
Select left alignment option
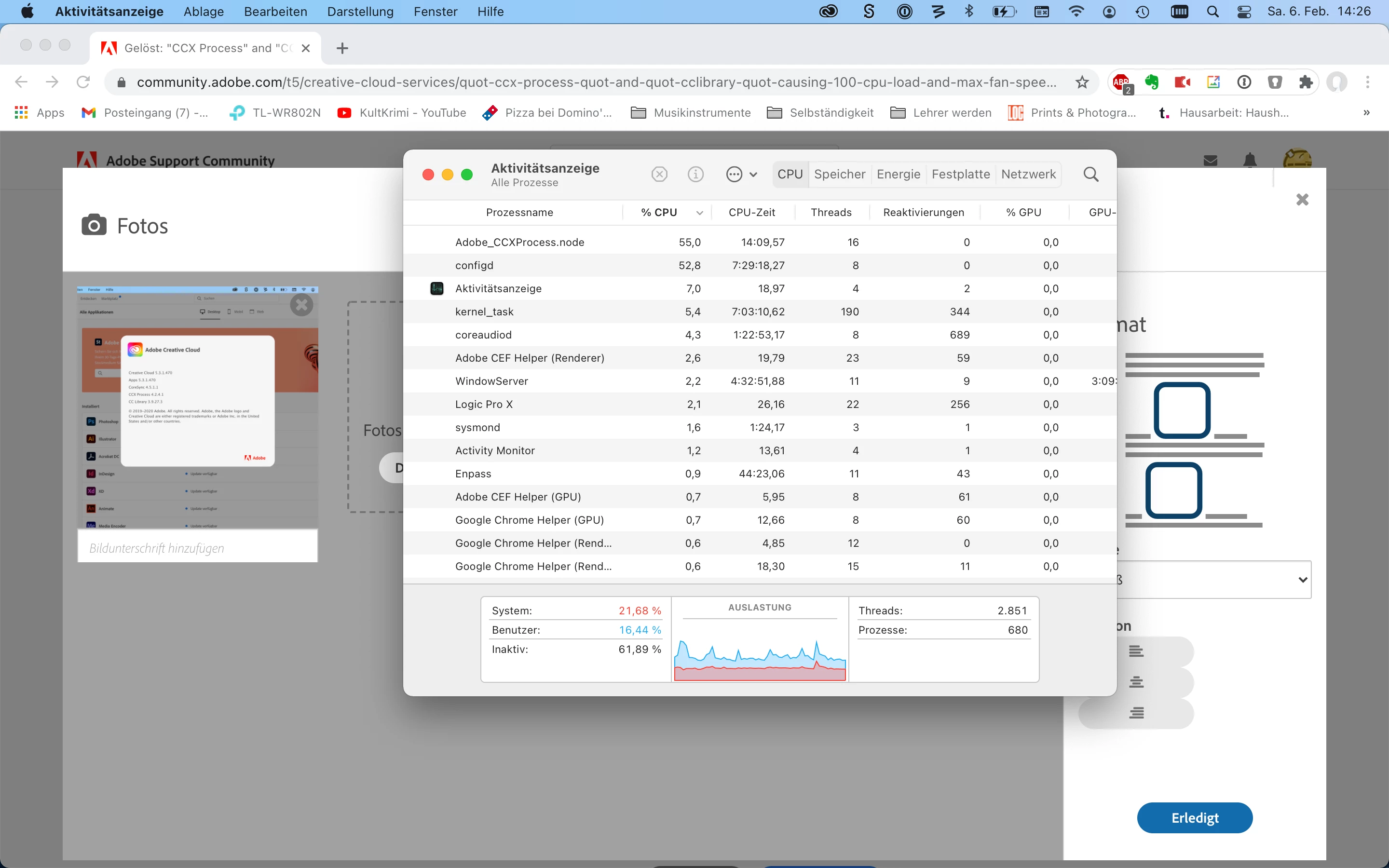coord(1136,651)
